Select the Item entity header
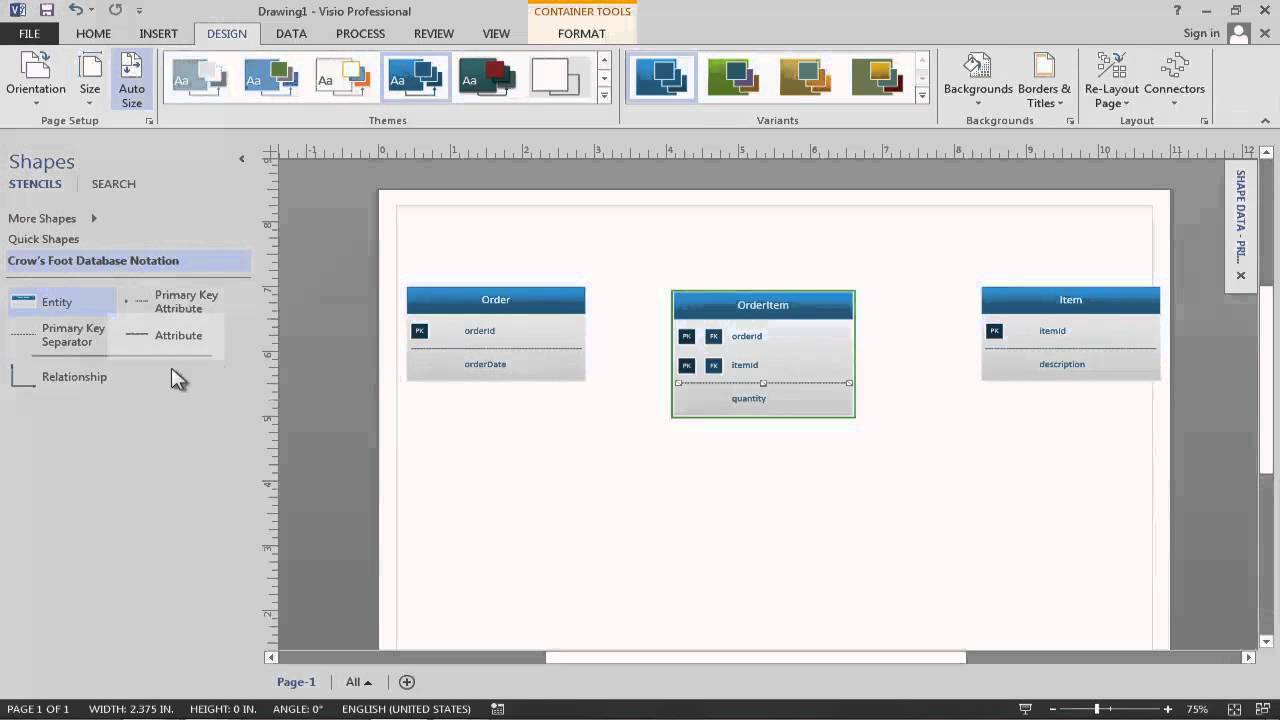1280x720 pixels. tap(1070, 299)
